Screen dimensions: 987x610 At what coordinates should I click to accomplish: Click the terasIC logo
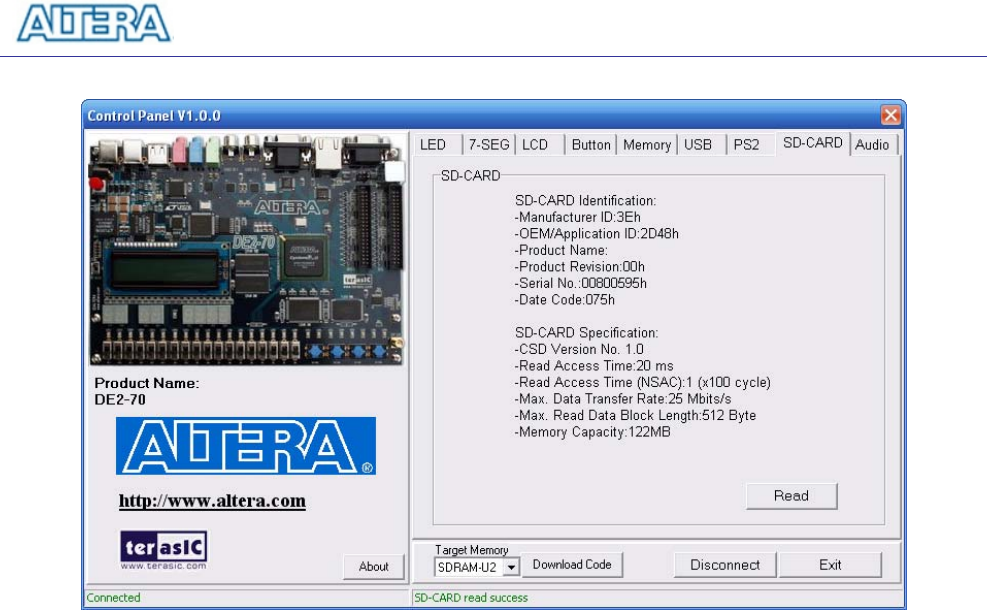(x=164, y=546)
